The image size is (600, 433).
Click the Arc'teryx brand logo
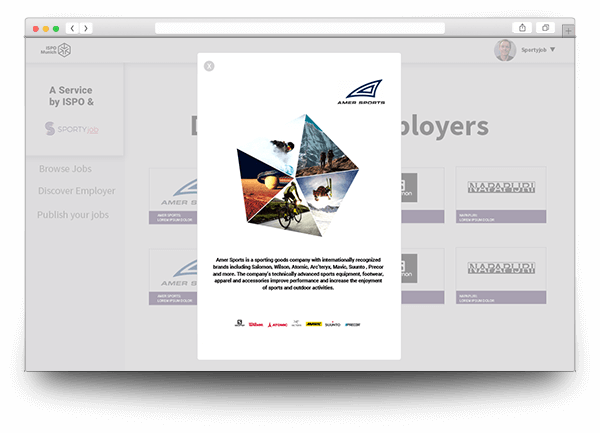coord(297,324)
